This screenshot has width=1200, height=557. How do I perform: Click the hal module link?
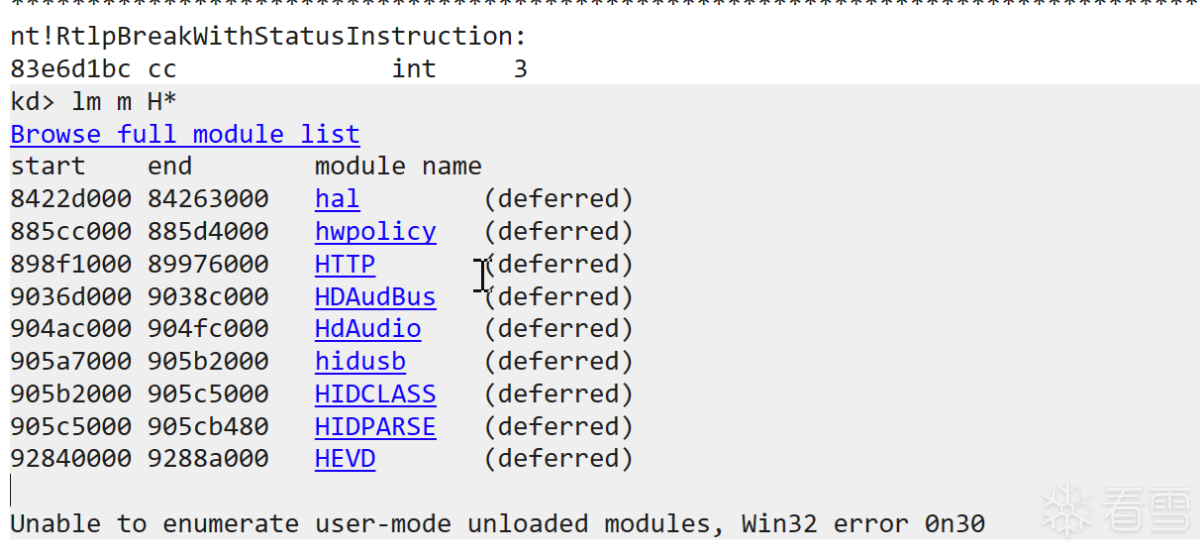337,199
